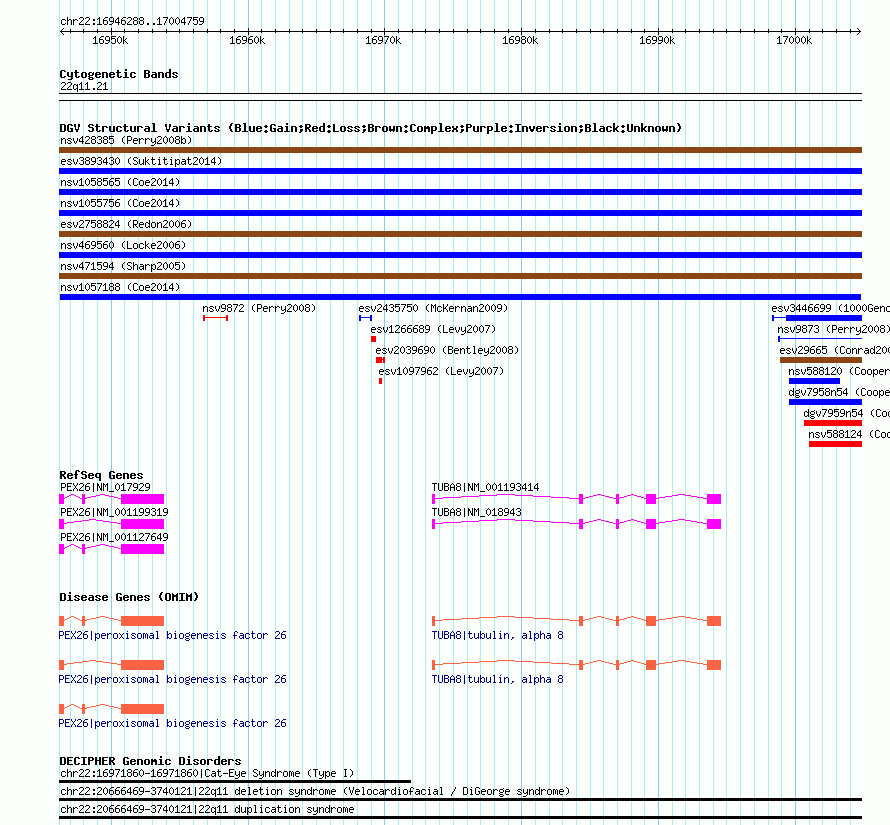
Task: Follow the third PEX26 peroxisomal biogenesis factor link
Action: [x=173, y=723]
